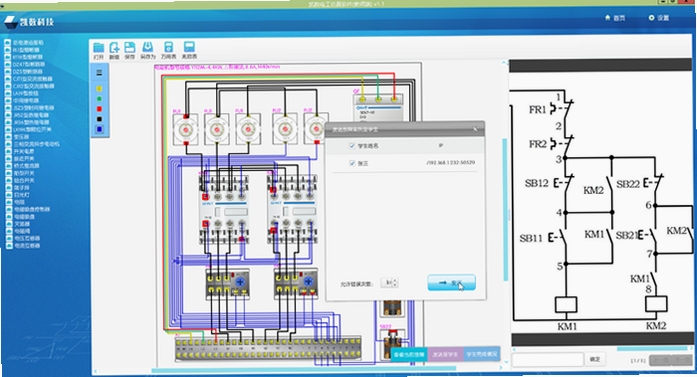697x377 pixels.
Task: Open folder icon beside 电压互感器
Action: [x=8, y=238]
